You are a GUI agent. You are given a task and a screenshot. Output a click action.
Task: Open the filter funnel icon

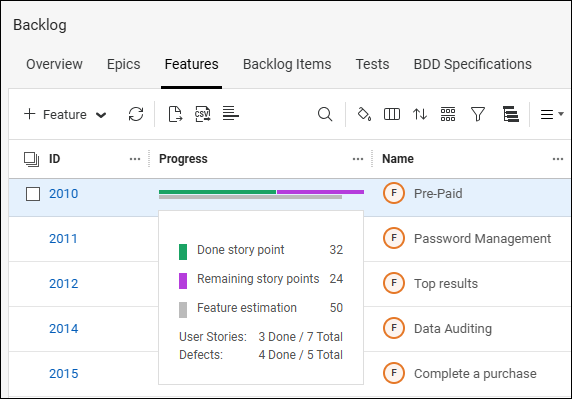[478, 114]
